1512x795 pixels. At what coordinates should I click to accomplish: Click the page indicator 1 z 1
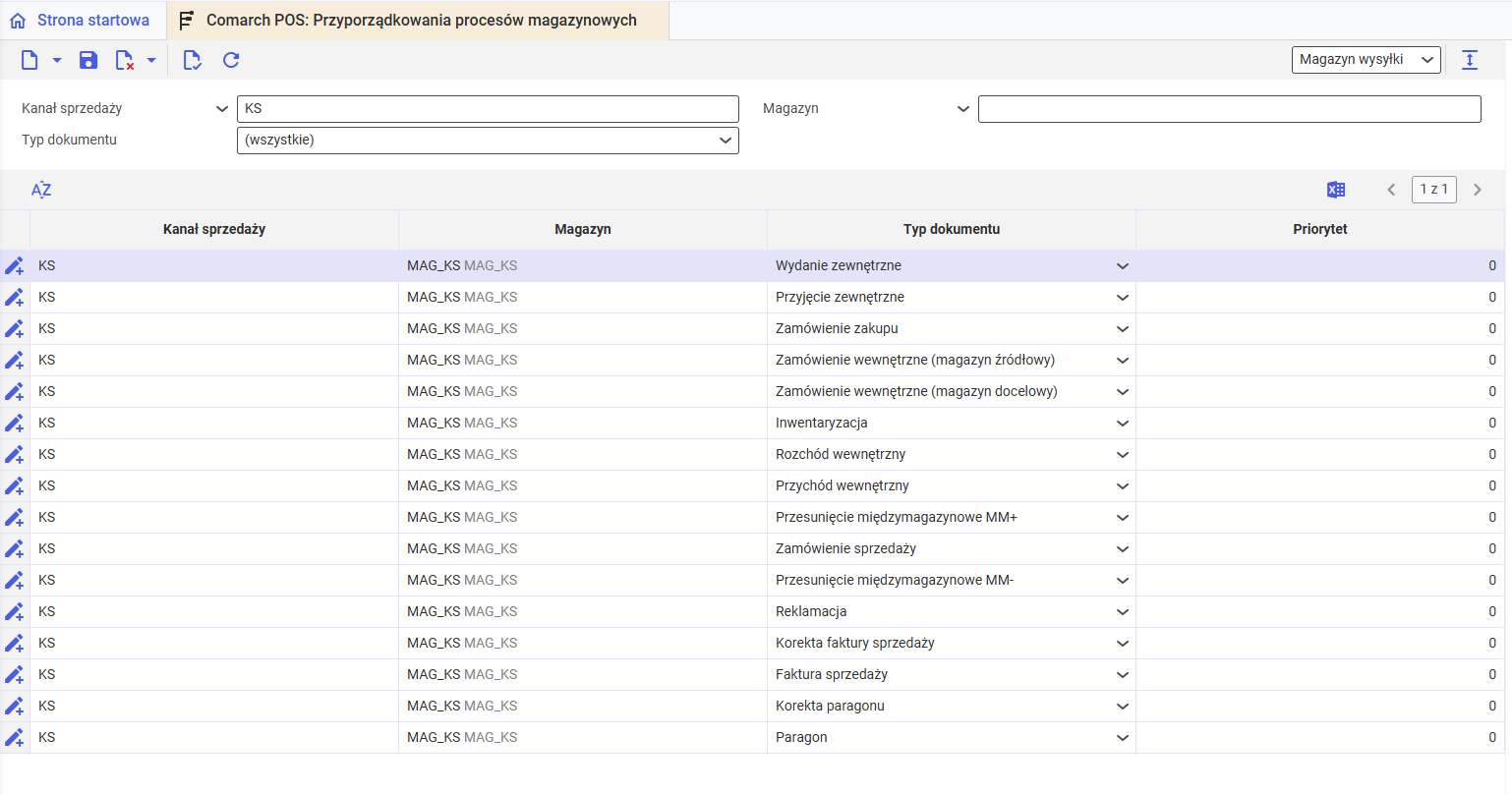(1434, 189)
